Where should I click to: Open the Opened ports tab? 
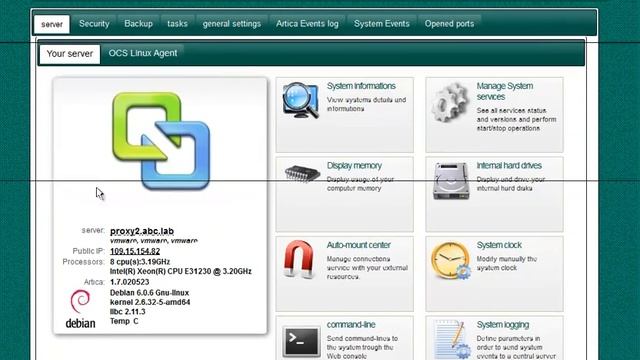pyautogui.click(x=449, y=24)
